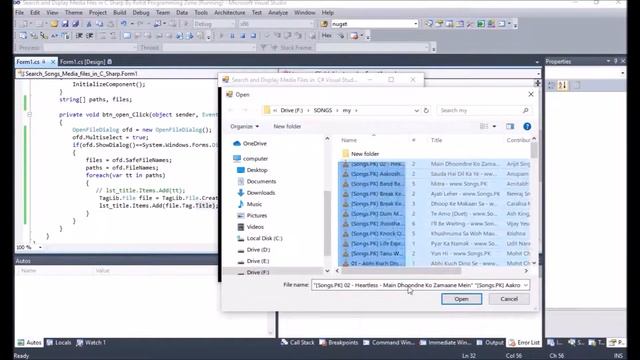Click the Undo arrow in the toolbar

coord(123,24)
